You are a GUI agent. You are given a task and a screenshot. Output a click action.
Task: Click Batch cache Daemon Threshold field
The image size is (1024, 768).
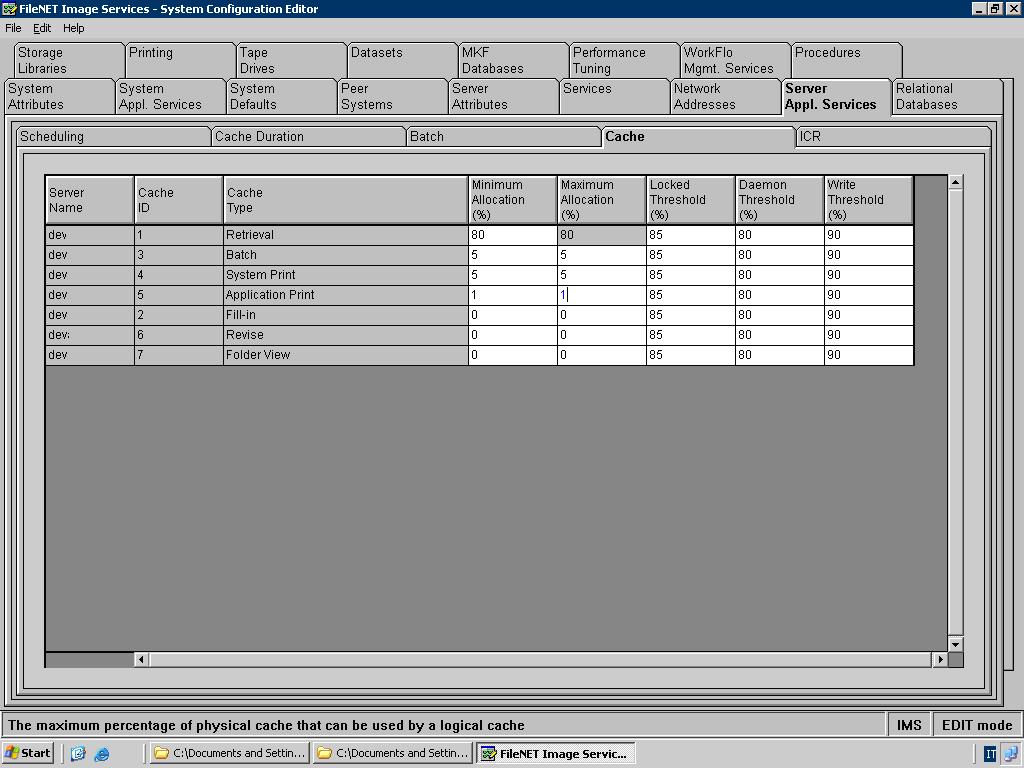pyautogui.click(x=779, y=255)
